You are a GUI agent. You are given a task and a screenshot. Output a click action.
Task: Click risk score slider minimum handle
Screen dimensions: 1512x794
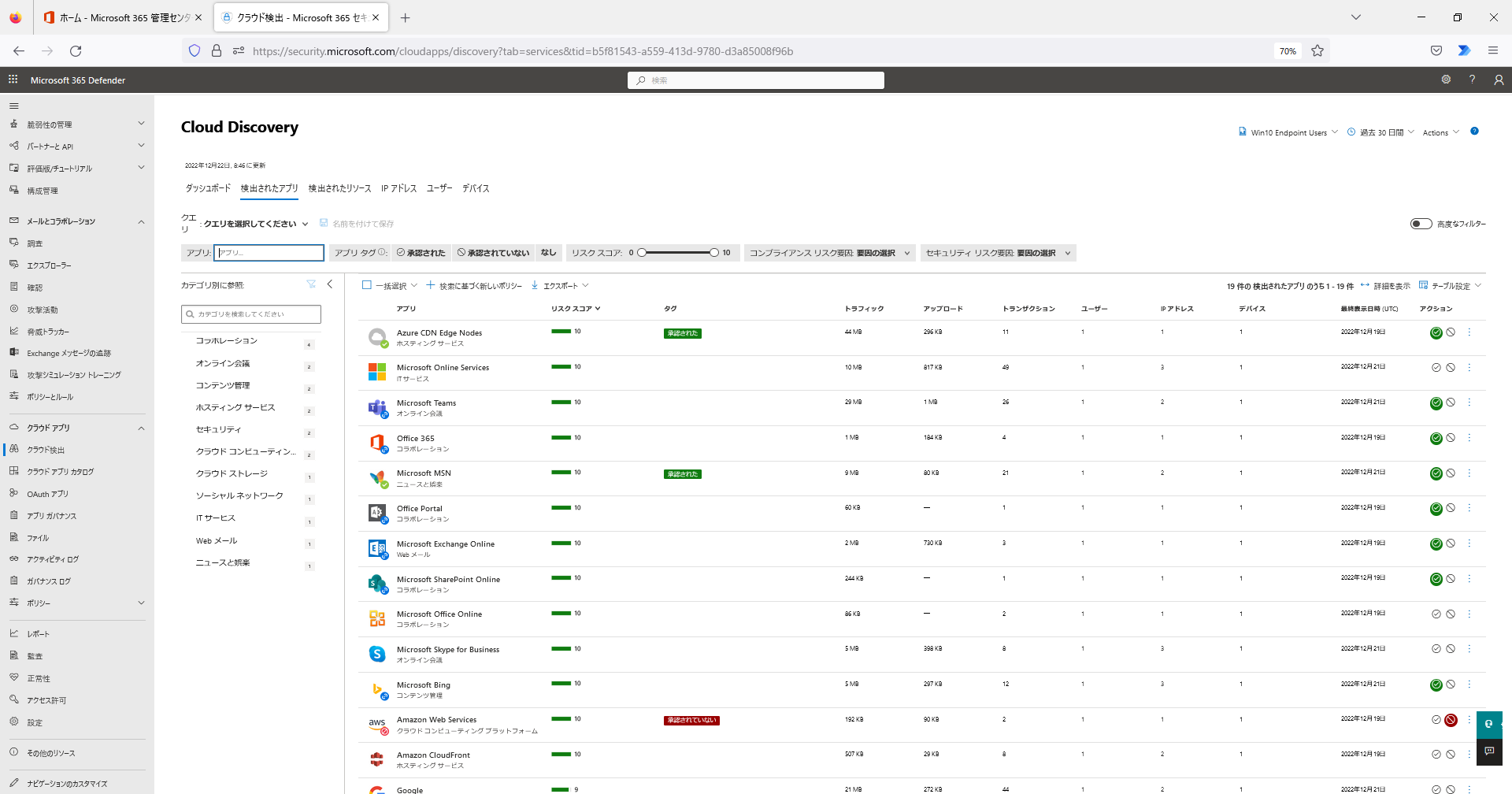(642, 253)
